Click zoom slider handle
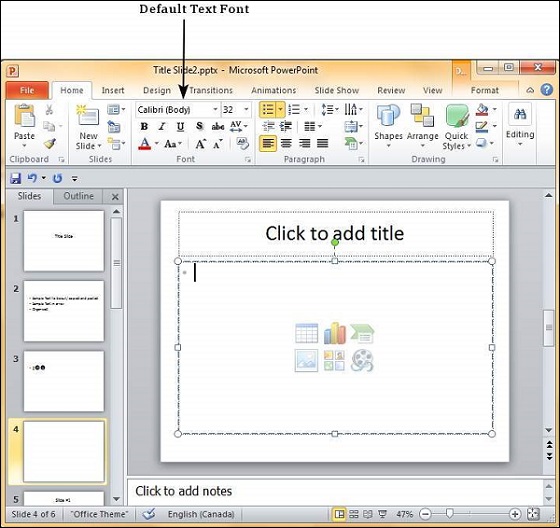The image size is (560, 528). point(450,514)
